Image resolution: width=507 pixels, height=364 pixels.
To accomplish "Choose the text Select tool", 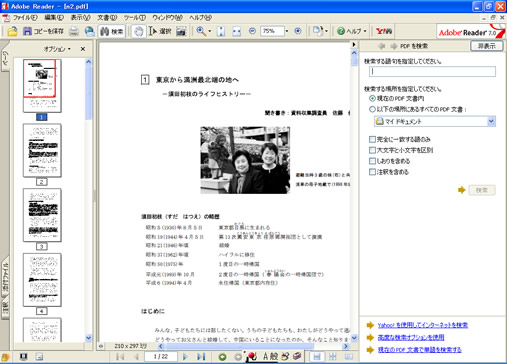I will pos(160,31).
